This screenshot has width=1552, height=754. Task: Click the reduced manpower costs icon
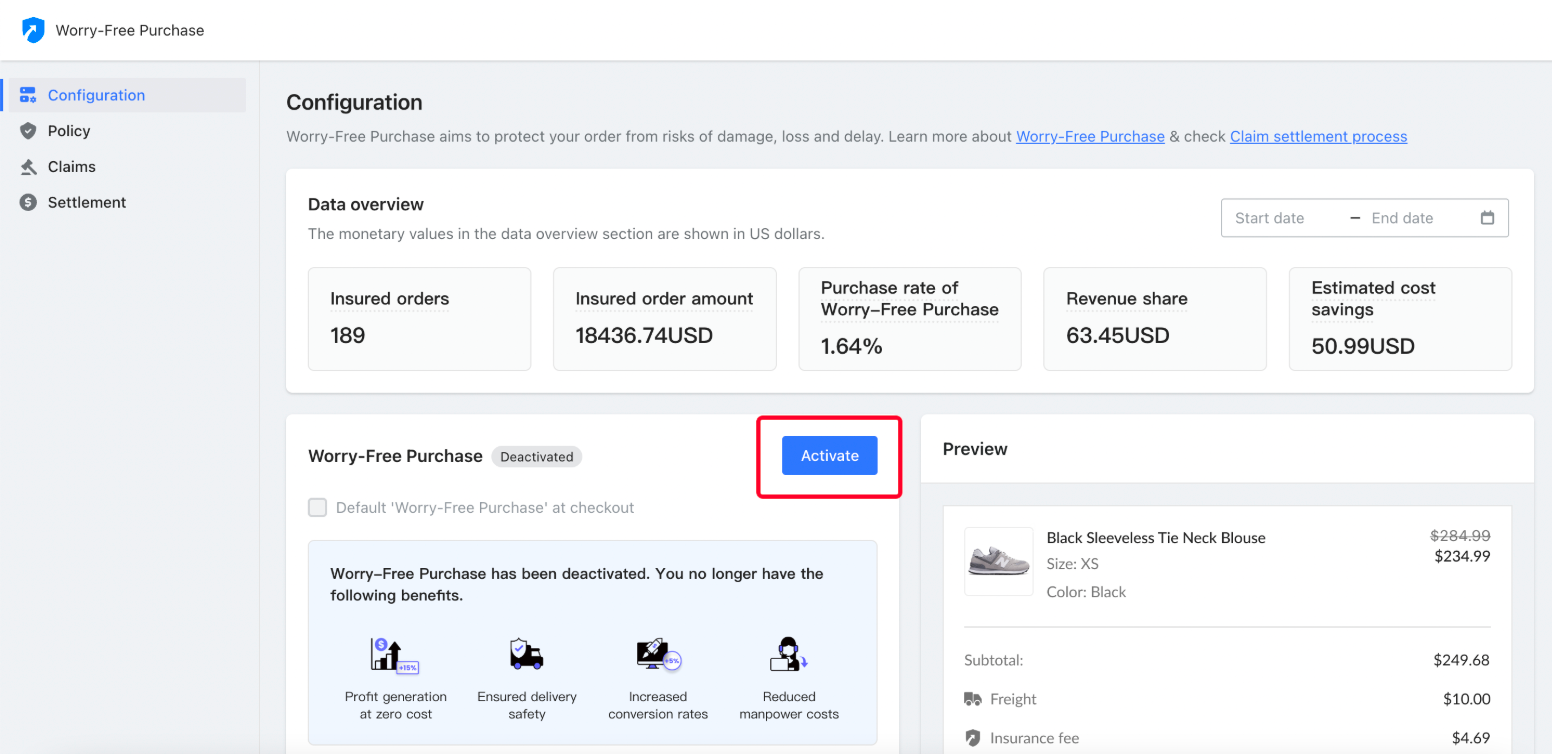[x=788, y=655]
